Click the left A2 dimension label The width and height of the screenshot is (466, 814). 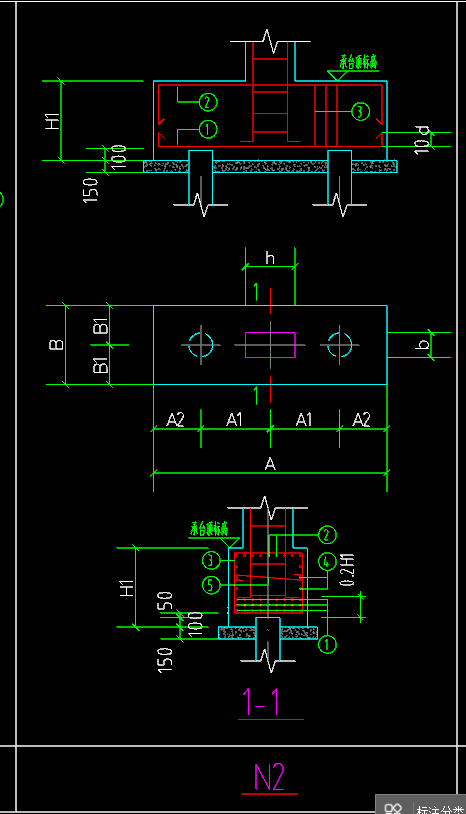pyautogui.click(x=175, y=419)
